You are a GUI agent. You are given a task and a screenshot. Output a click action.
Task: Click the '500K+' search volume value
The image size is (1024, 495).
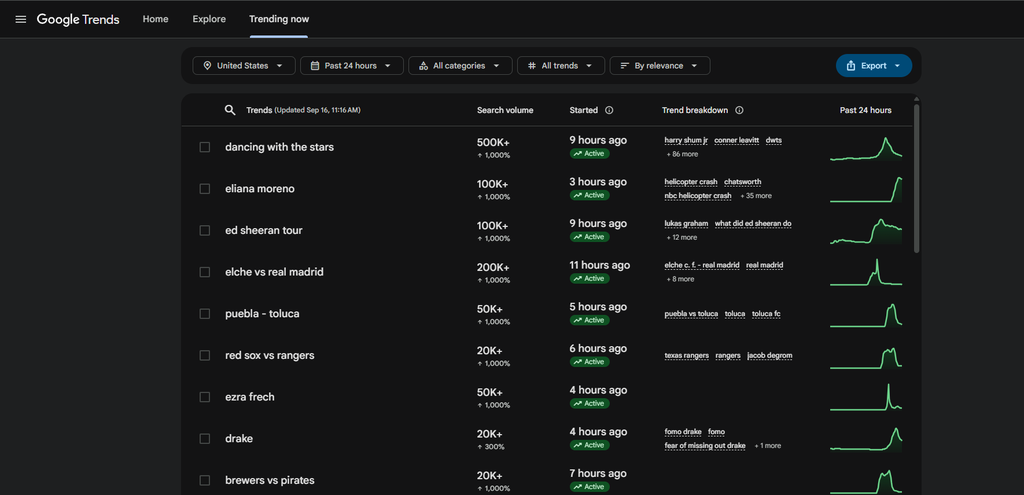click(493, 142)
